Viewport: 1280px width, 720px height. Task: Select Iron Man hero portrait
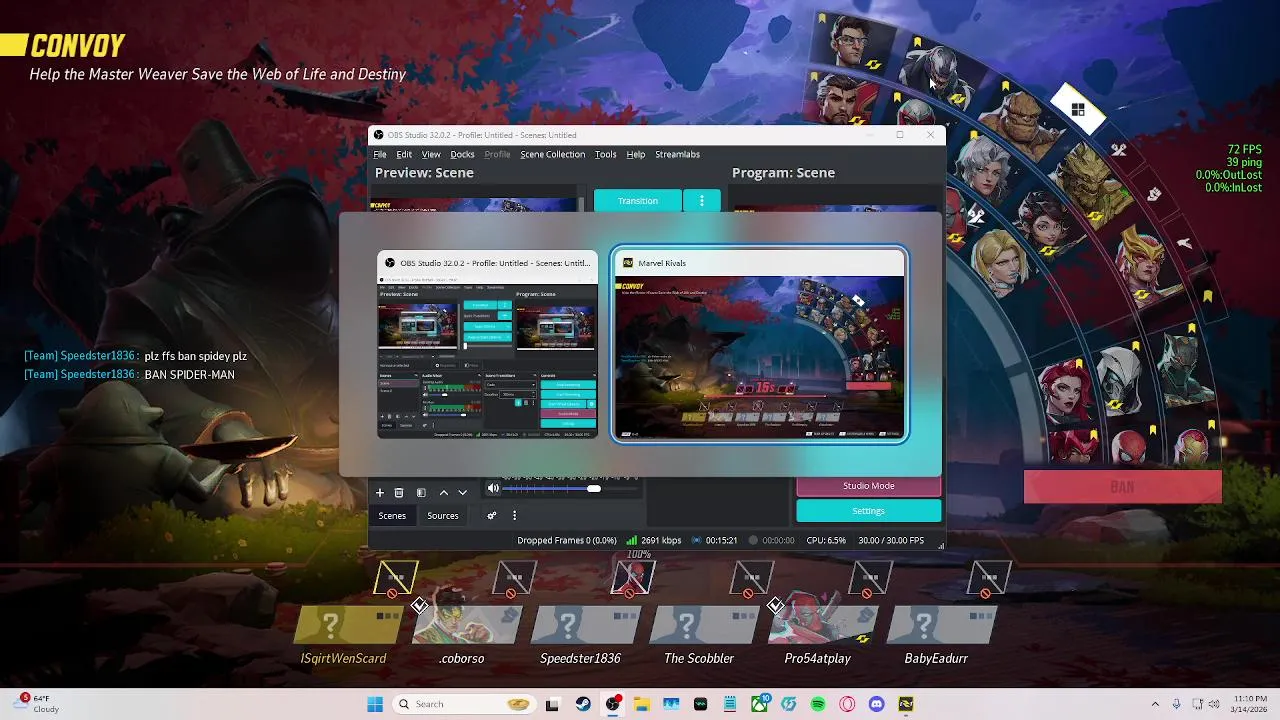pos(1190,445)
